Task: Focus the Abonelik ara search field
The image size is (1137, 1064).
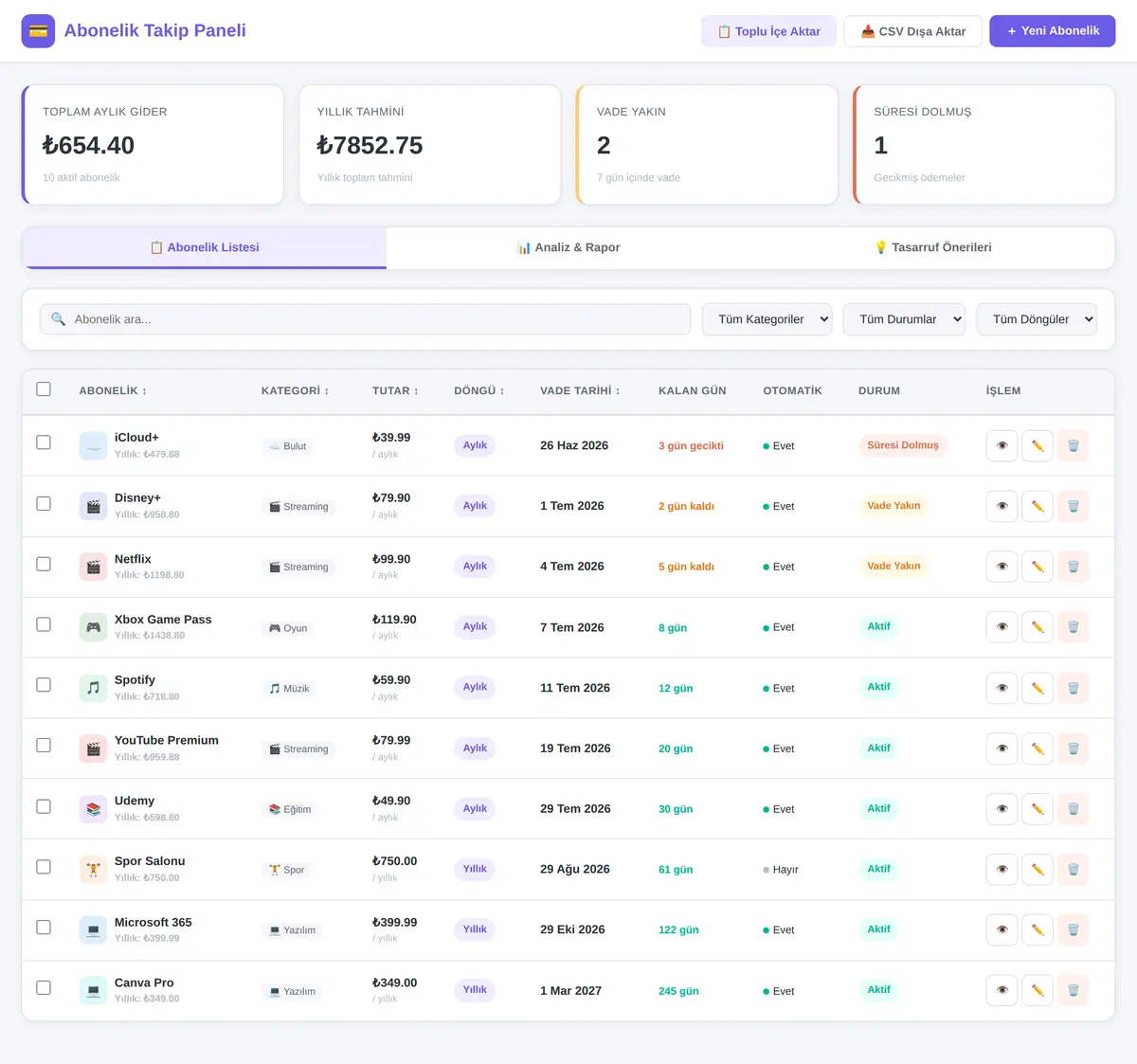Action: pyautogui.click(x=365, y=319)
